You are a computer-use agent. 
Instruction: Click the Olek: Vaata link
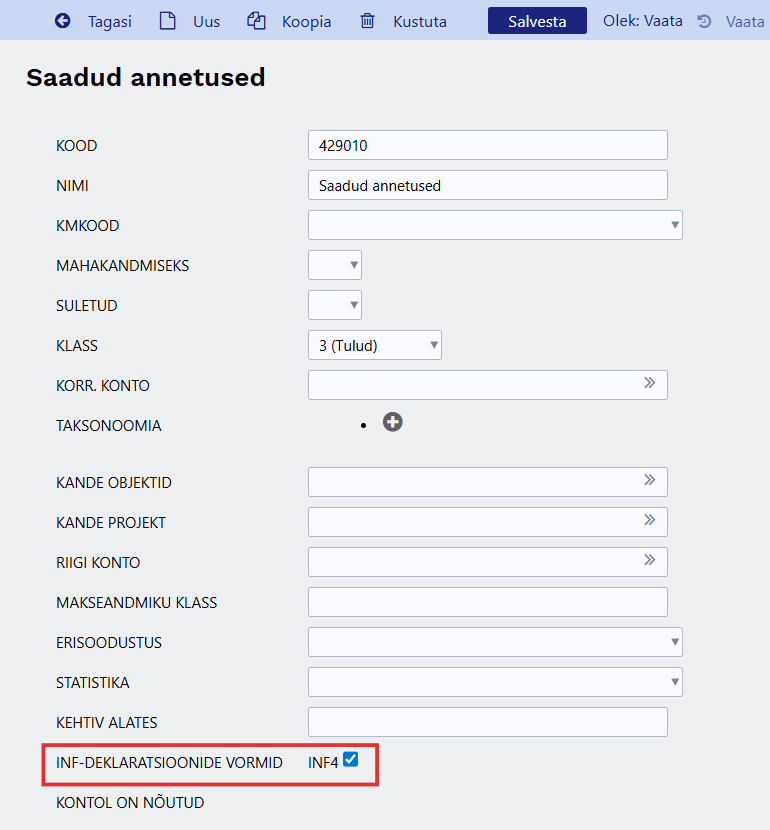[643, 21]
